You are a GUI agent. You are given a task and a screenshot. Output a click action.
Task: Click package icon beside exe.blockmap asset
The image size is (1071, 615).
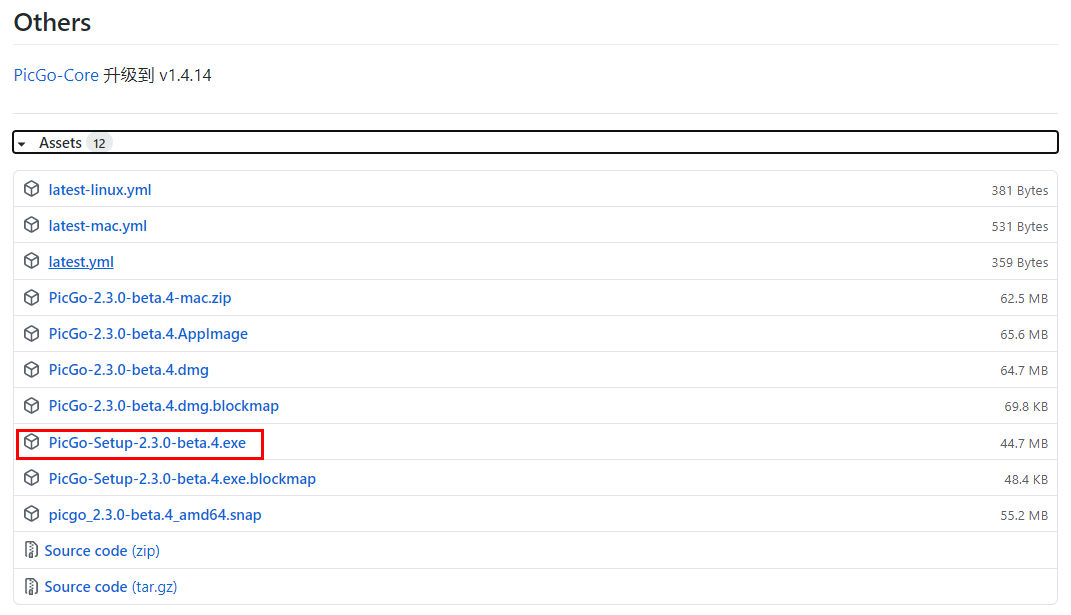pos(31,478)
